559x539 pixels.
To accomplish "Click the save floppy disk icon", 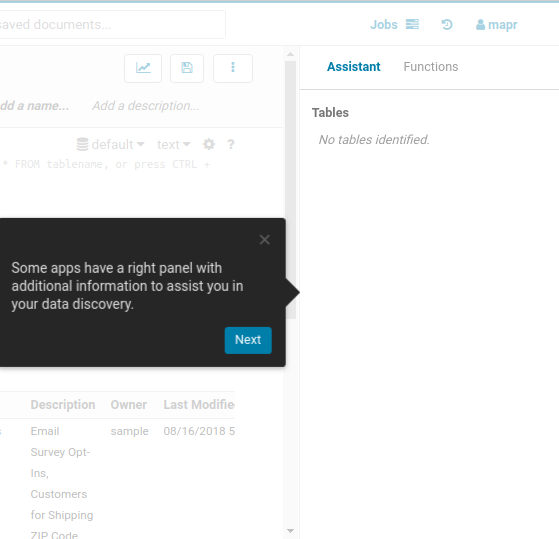I will tap(187, 68).
